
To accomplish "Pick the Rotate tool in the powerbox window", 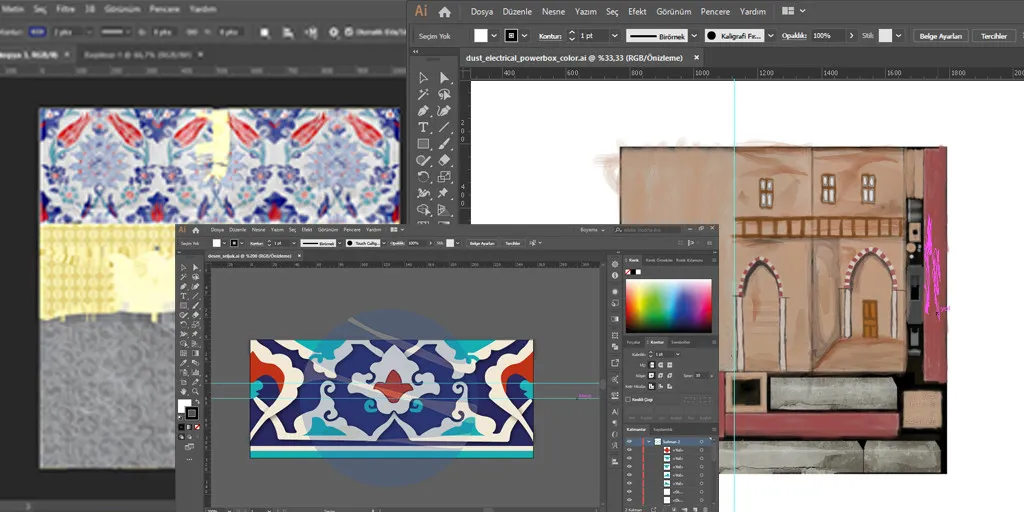I will click(423, 176).
